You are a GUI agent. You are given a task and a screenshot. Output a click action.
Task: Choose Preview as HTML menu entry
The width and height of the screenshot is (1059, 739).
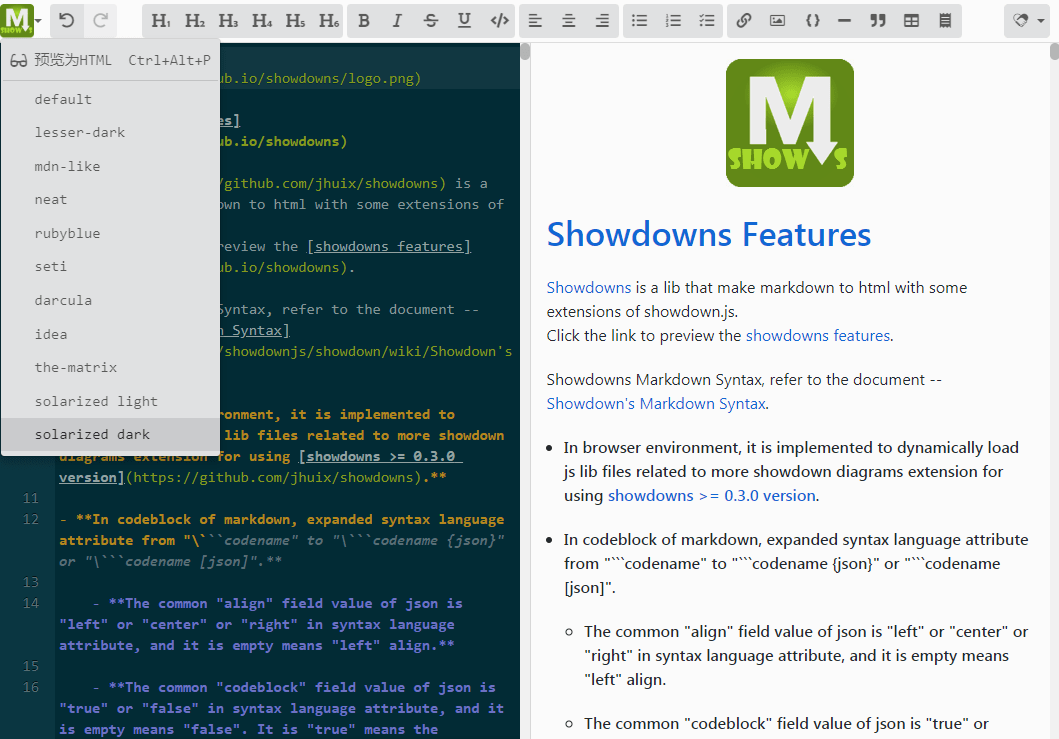tap(111, 60)
